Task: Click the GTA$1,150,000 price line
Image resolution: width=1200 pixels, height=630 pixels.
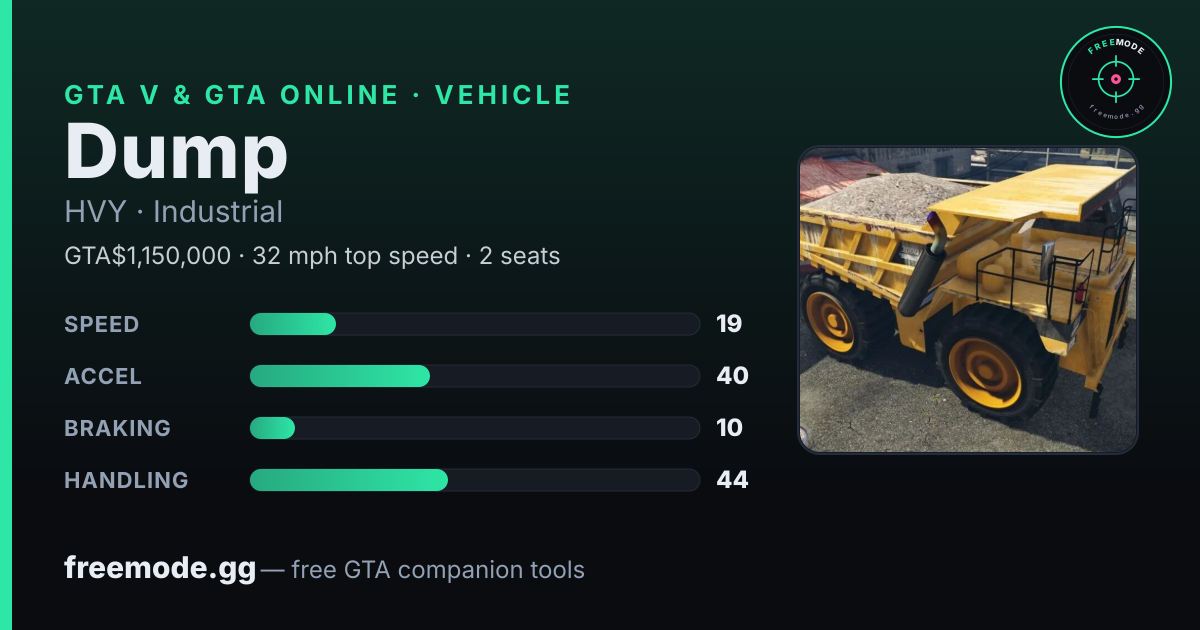Action: (x=312, y=256)
